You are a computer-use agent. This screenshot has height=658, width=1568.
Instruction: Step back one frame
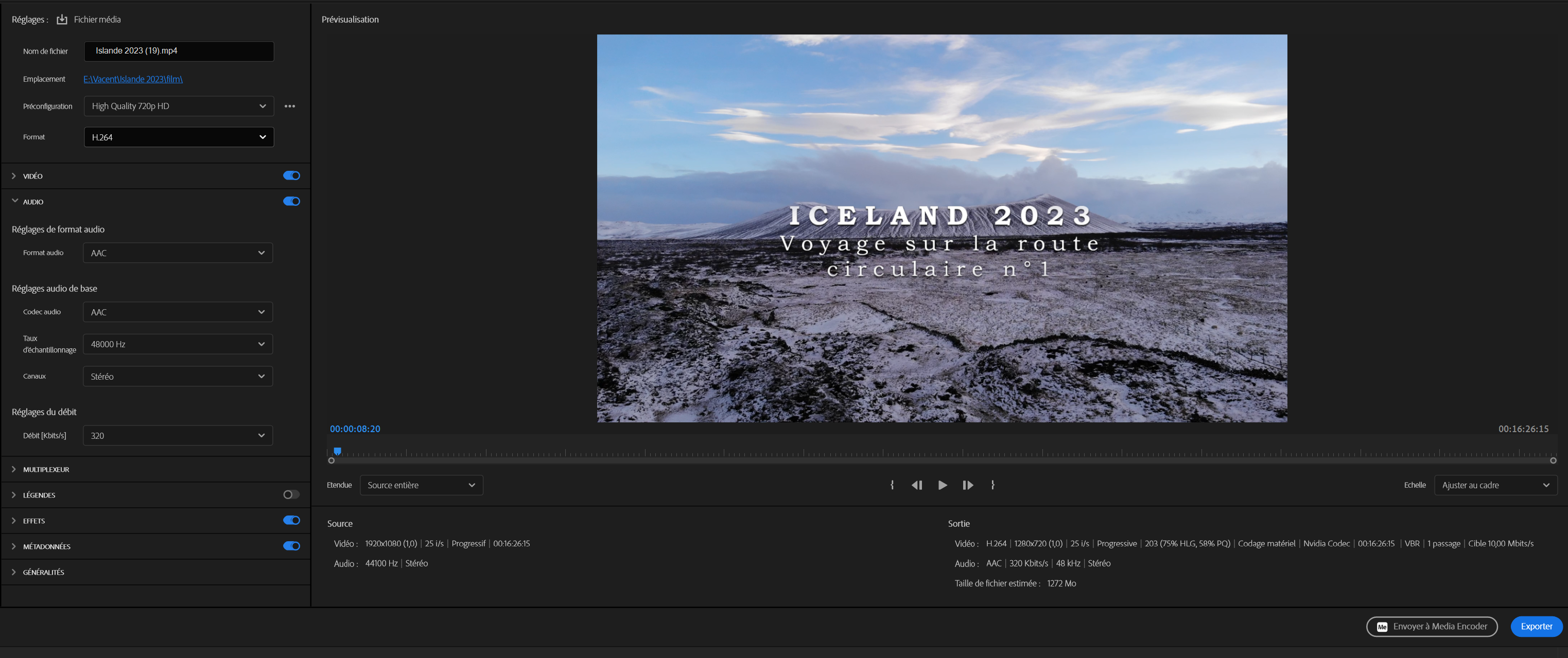(x=917, y=485)
